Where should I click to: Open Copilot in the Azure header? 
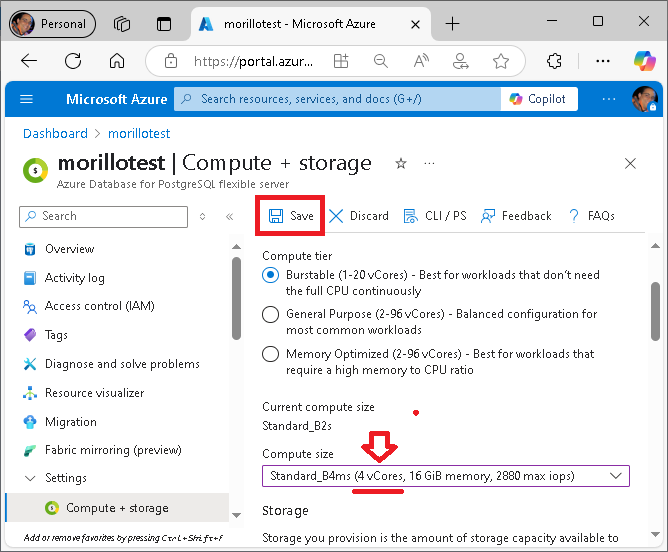pos(539,99)
